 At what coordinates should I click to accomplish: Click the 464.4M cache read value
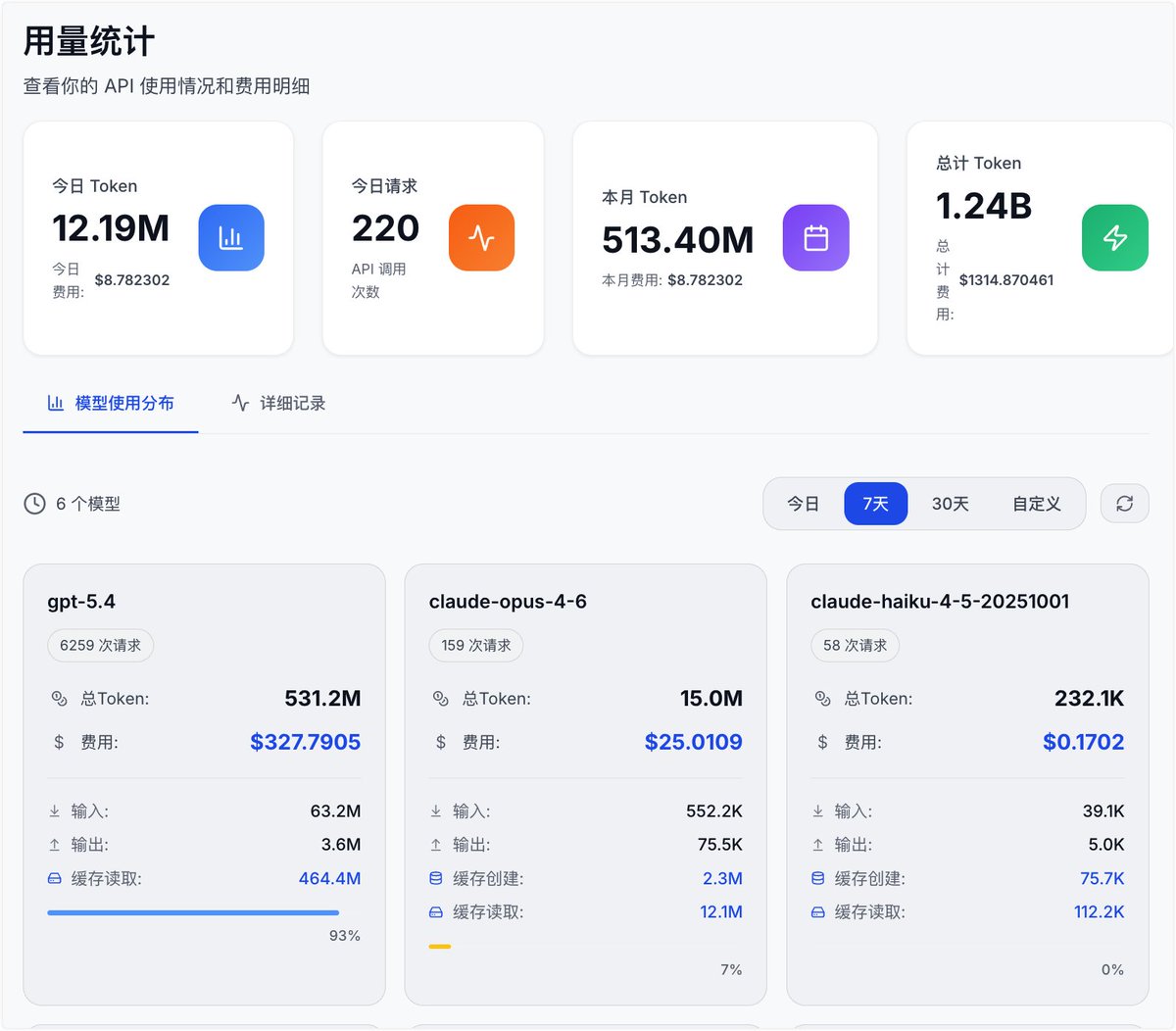[329, 879]
